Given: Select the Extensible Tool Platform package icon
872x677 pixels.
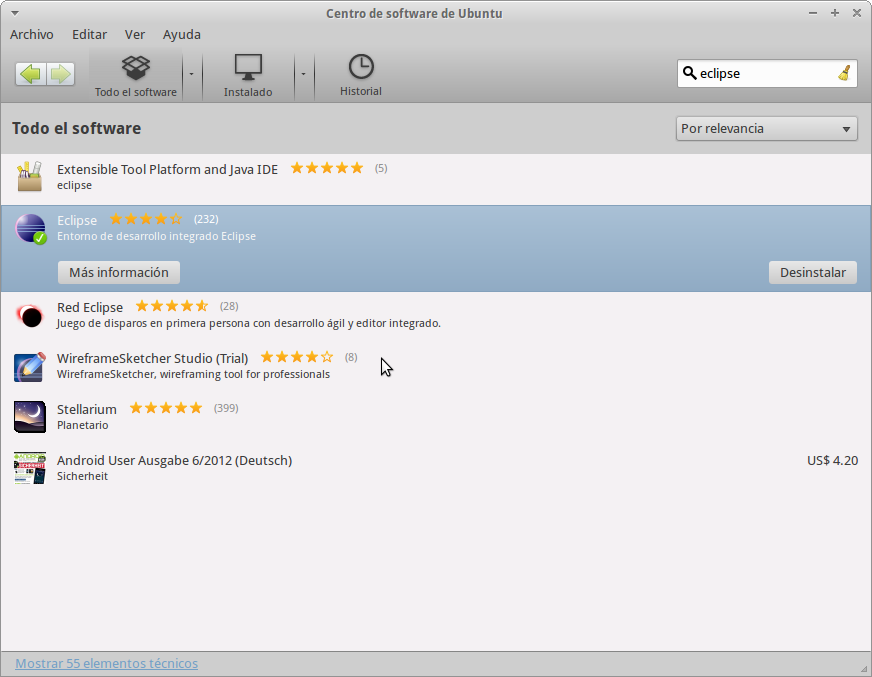Looking at the screenshot, I should tap(30, 177).
